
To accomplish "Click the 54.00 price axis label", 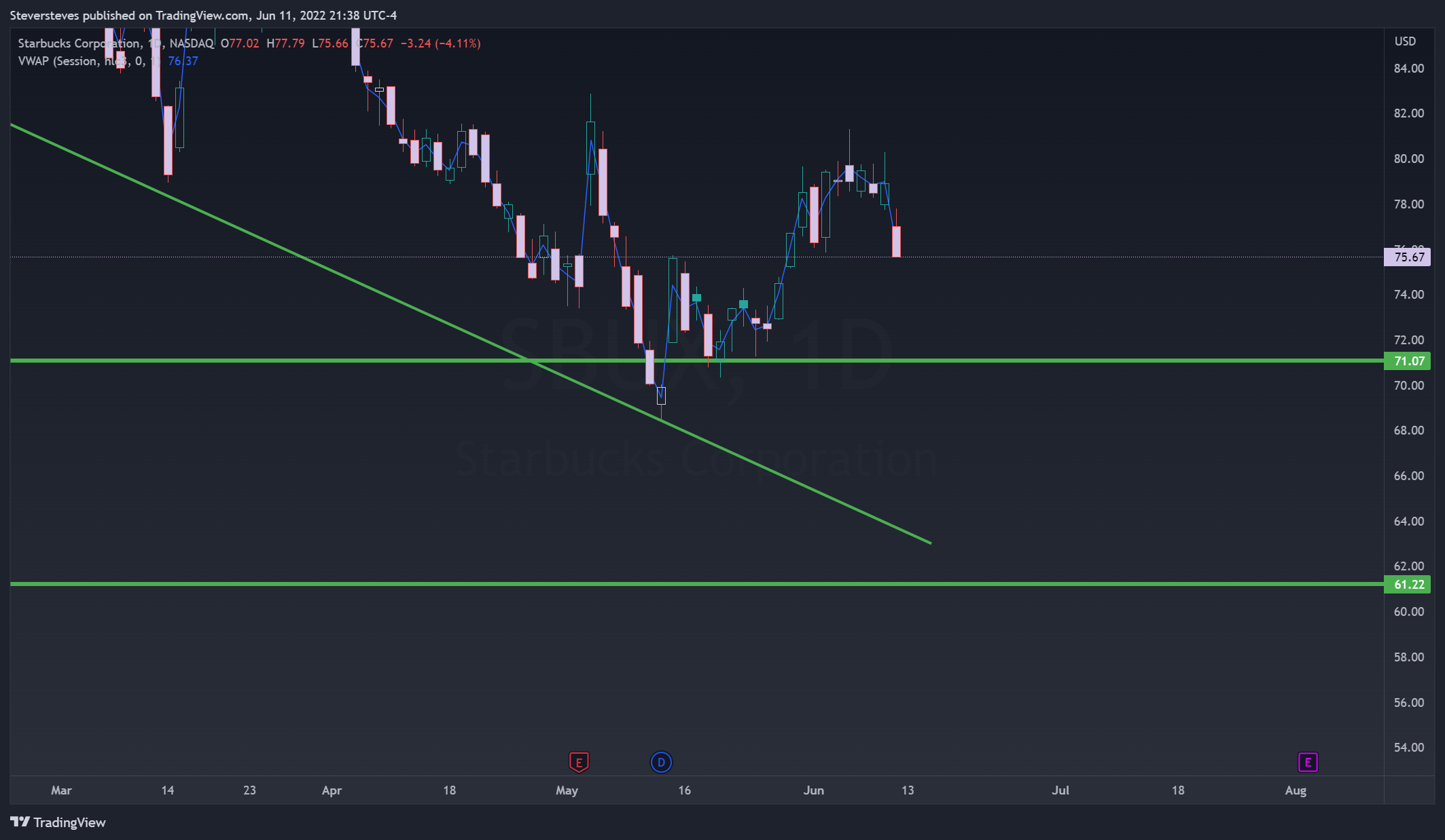I will click(1408, 748).
